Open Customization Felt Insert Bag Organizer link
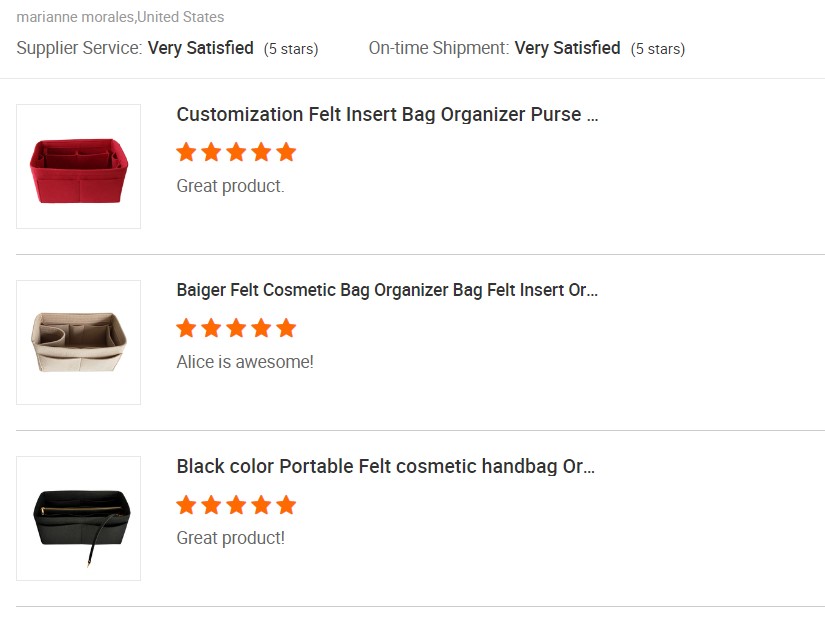The height and width of the screenshot is (621, 825). (x=387, y=114)
